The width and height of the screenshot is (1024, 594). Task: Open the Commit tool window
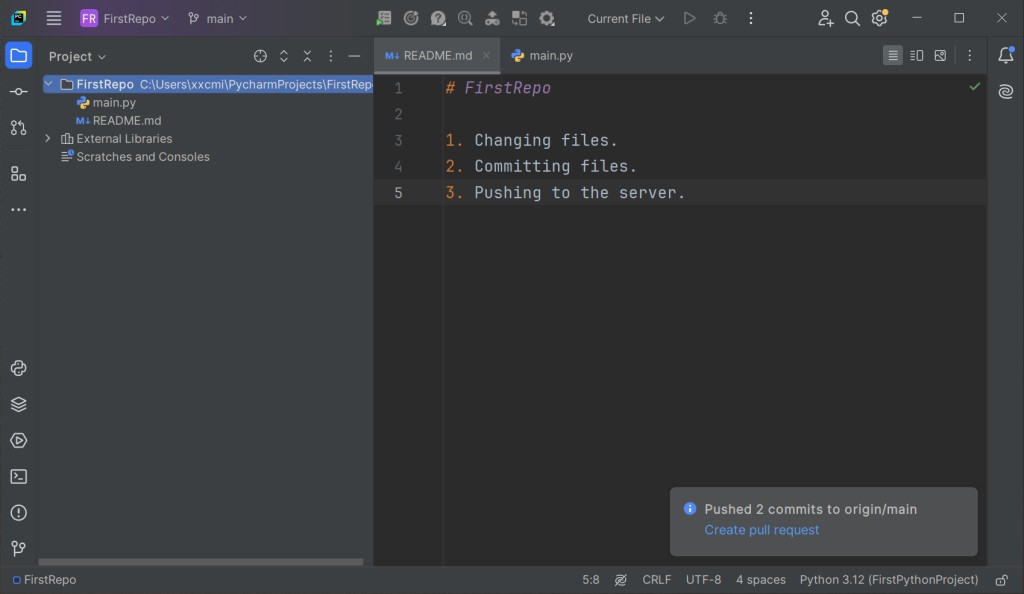click(x=18, y=92)
